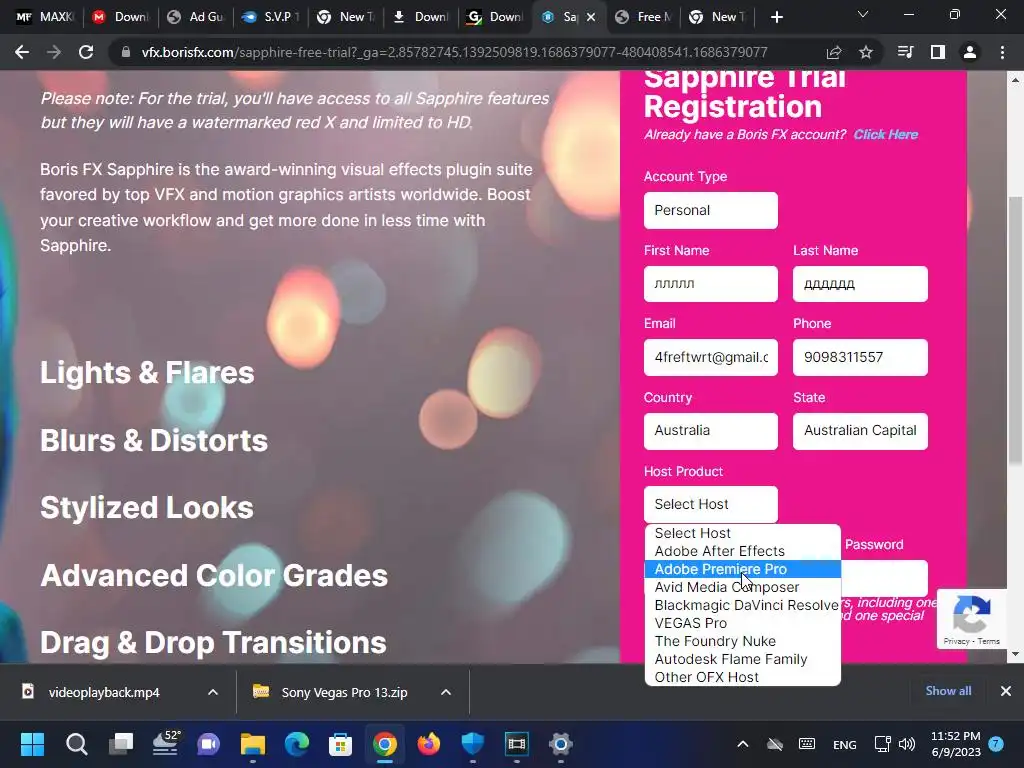Select The Foundry Nuke option
The image size is (1024, 768).
[743, 641]
